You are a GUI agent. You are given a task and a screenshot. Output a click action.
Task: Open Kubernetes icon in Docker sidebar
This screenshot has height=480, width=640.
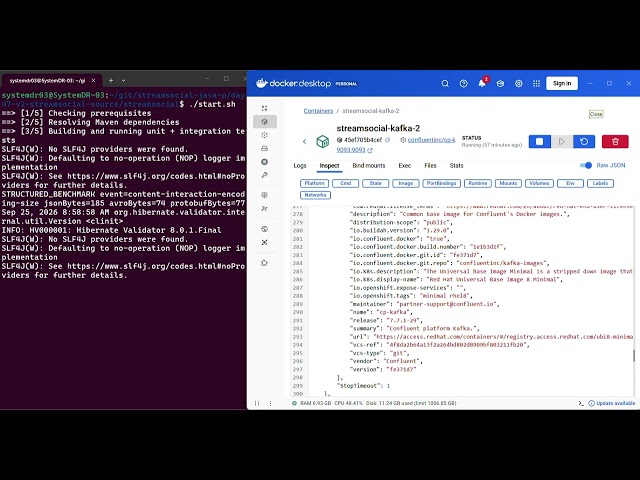pyautogui.click(x=264, y=162)
